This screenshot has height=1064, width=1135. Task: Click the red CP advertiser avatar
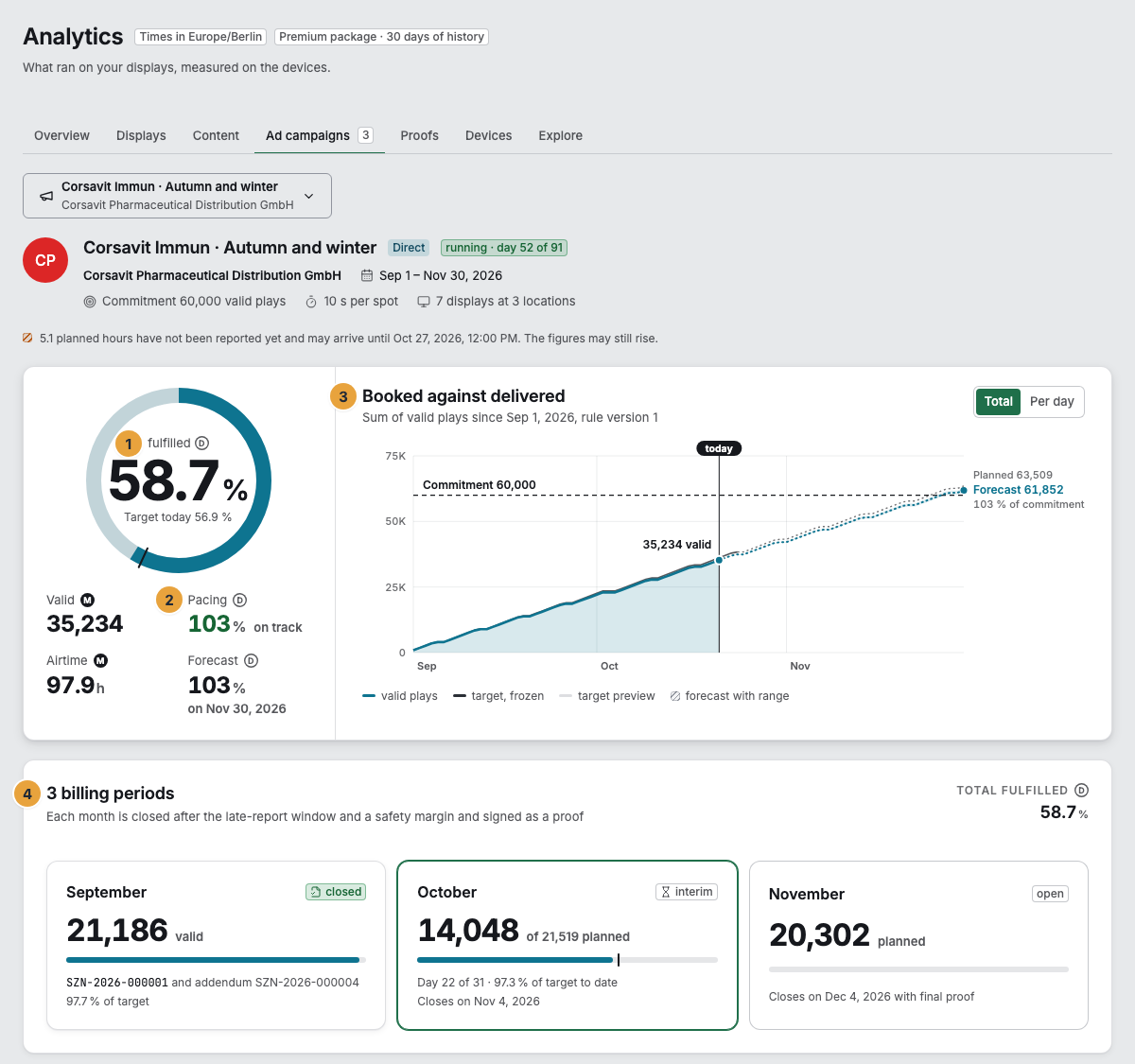(x=45, y=260)
